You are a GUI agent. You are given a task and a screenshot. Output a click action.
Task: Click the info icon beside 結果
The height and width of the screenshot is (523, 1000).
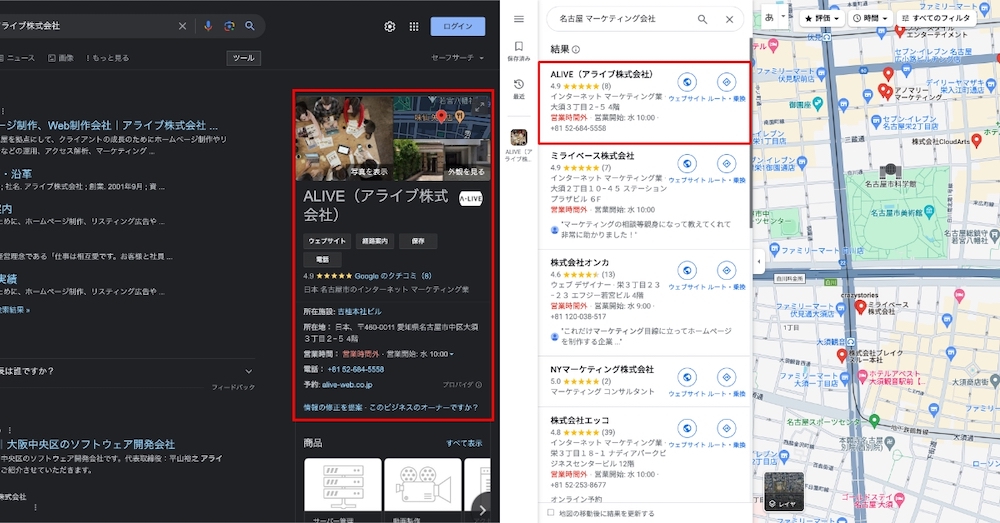[x=576, y=49]
